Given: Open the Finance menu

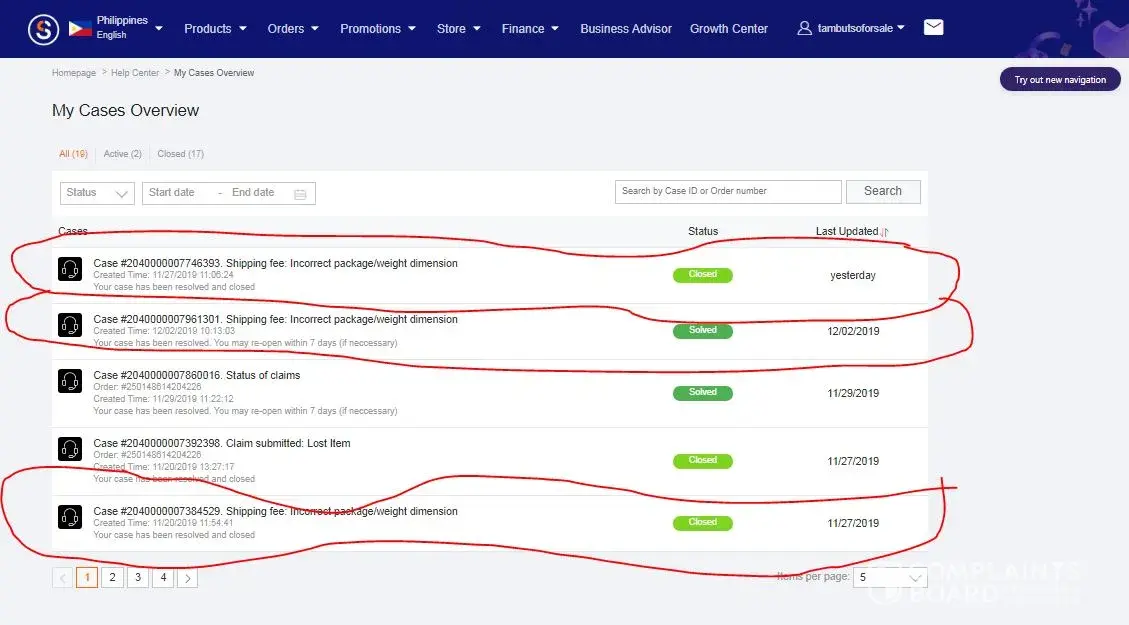Looking at the screenshot, I should 530,29.
